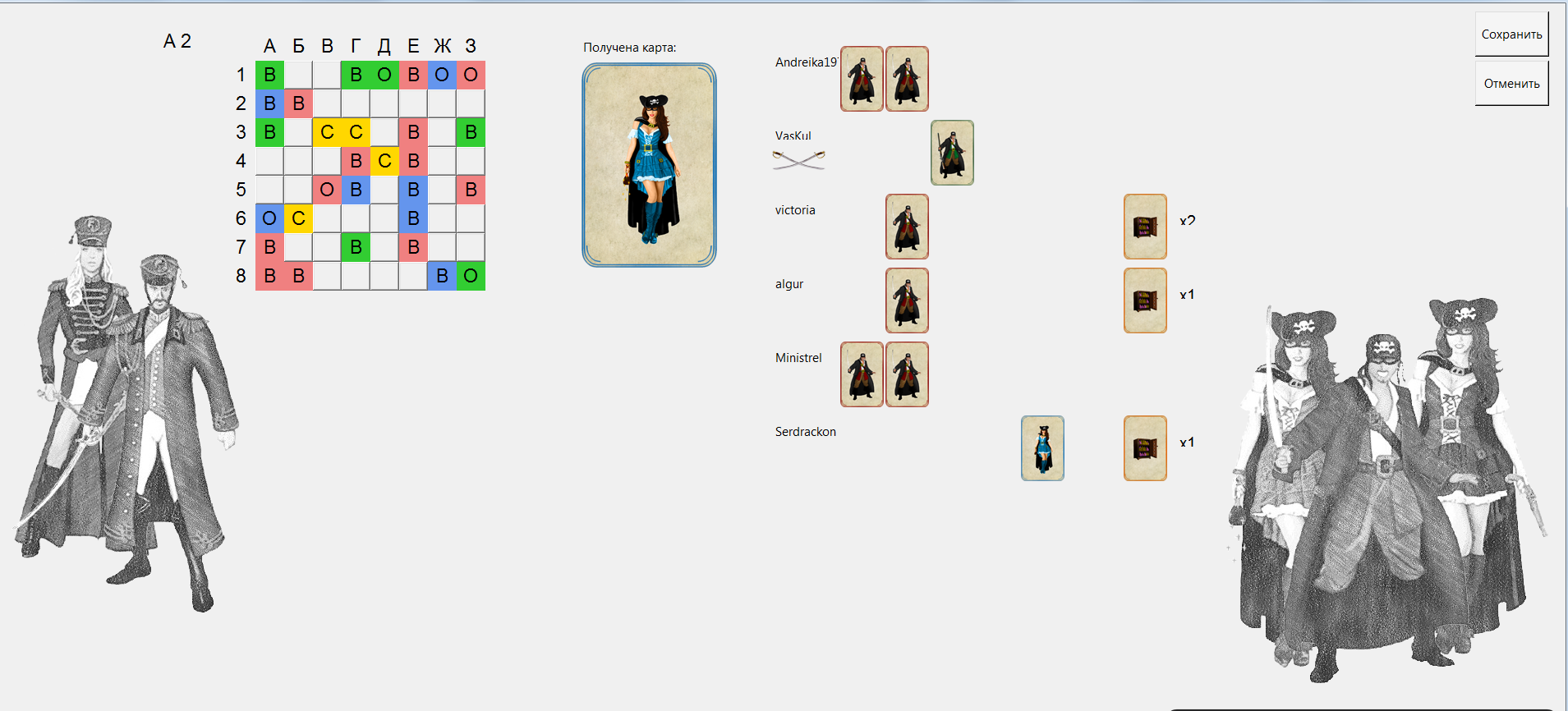Click player name Ministrel
Image resolution: width=1568 pixels, height=711 pixels.
(798, 358)
